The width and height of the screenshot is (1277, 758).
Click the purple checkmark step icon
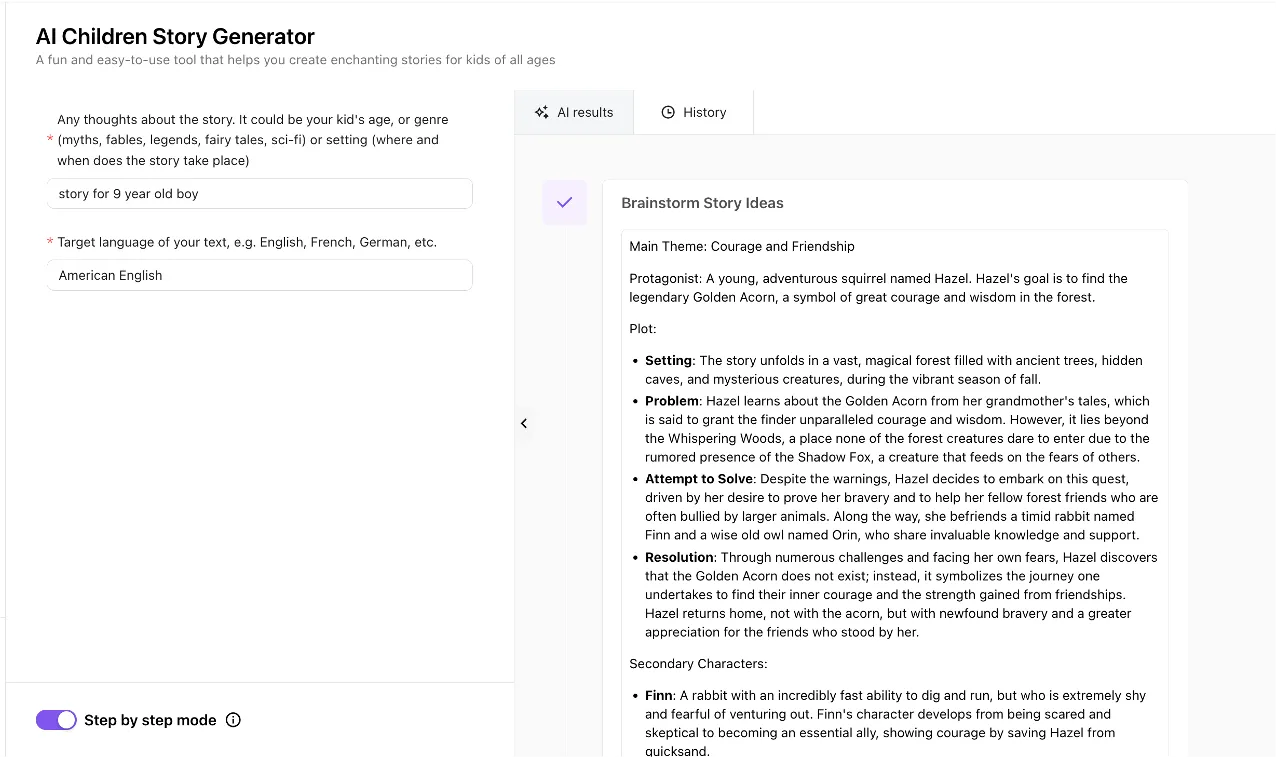pyautogui.click(x=564, y=203)
